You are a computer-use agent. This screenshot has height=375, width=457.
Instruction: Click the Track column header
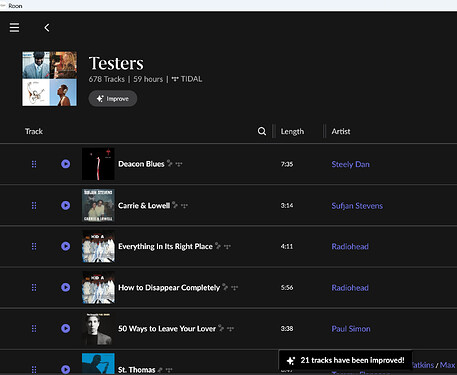point(34,131)
